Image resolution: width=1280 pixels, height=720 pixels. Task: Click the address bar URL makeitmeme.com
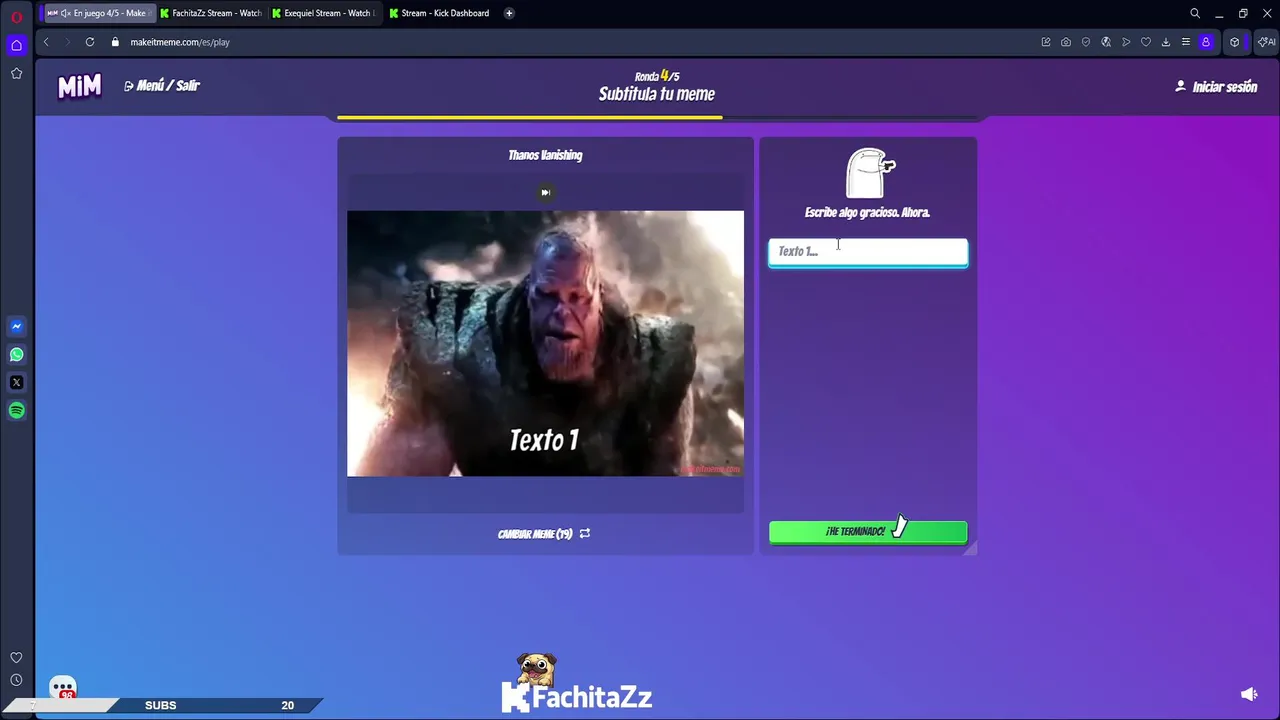(180, 42)
